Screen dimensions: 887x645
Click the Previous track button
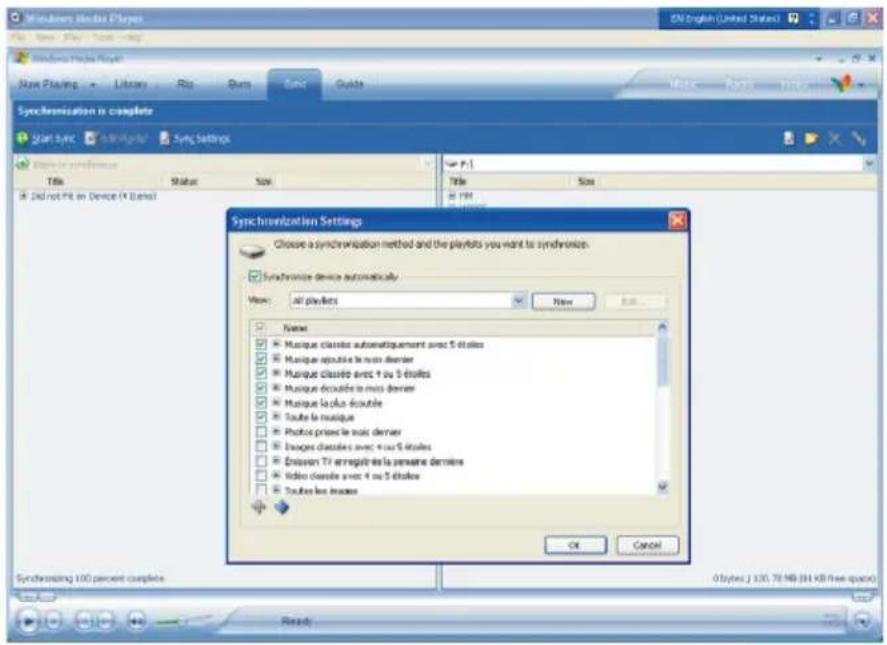(x=83, y=622)
